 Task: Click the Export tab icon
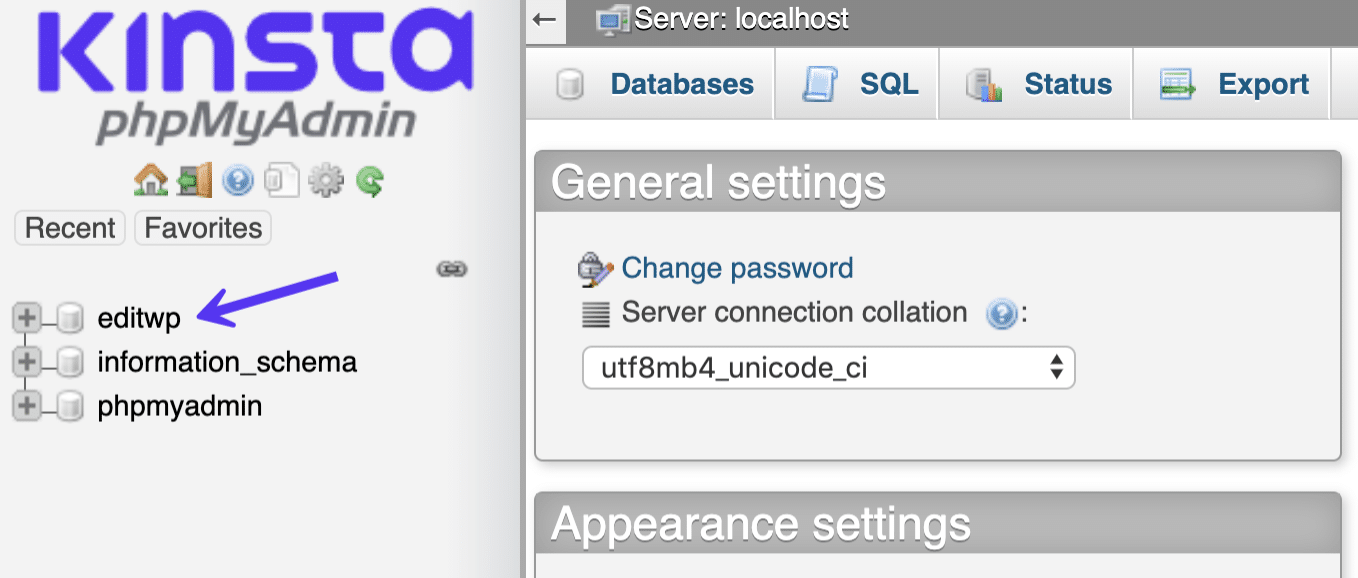(x=1179, y=84)
